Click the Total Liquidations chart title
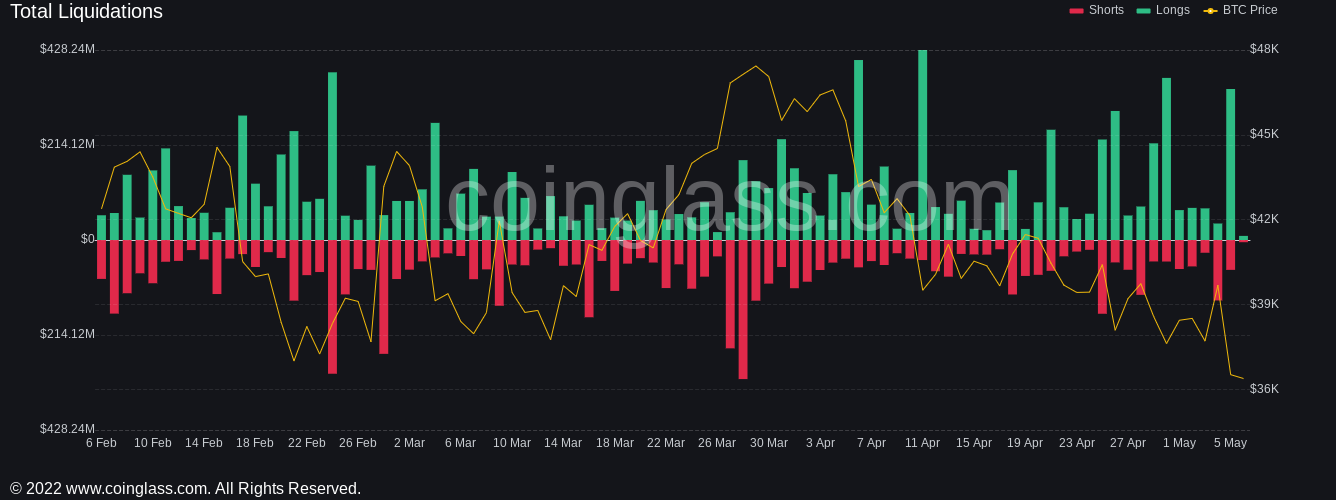This screenshot has height=500, width=1336. click(x=86, y=12)
